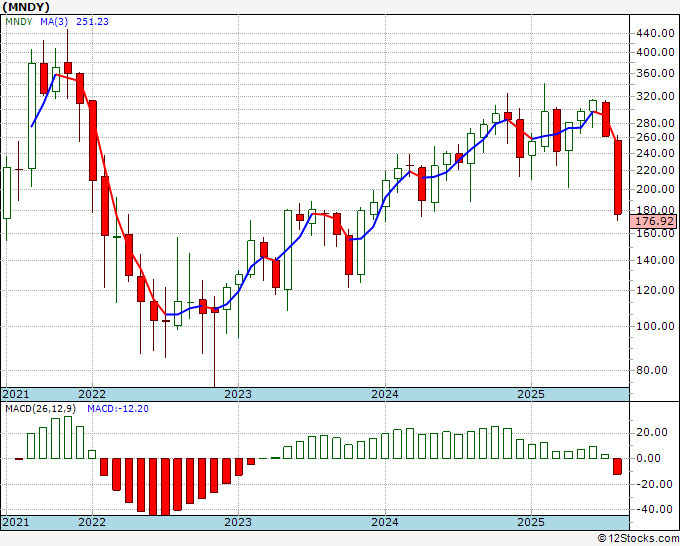Click 2021 on the price chart timeline
The height and width of the screenshot is (546, 680).
[16, 394]
